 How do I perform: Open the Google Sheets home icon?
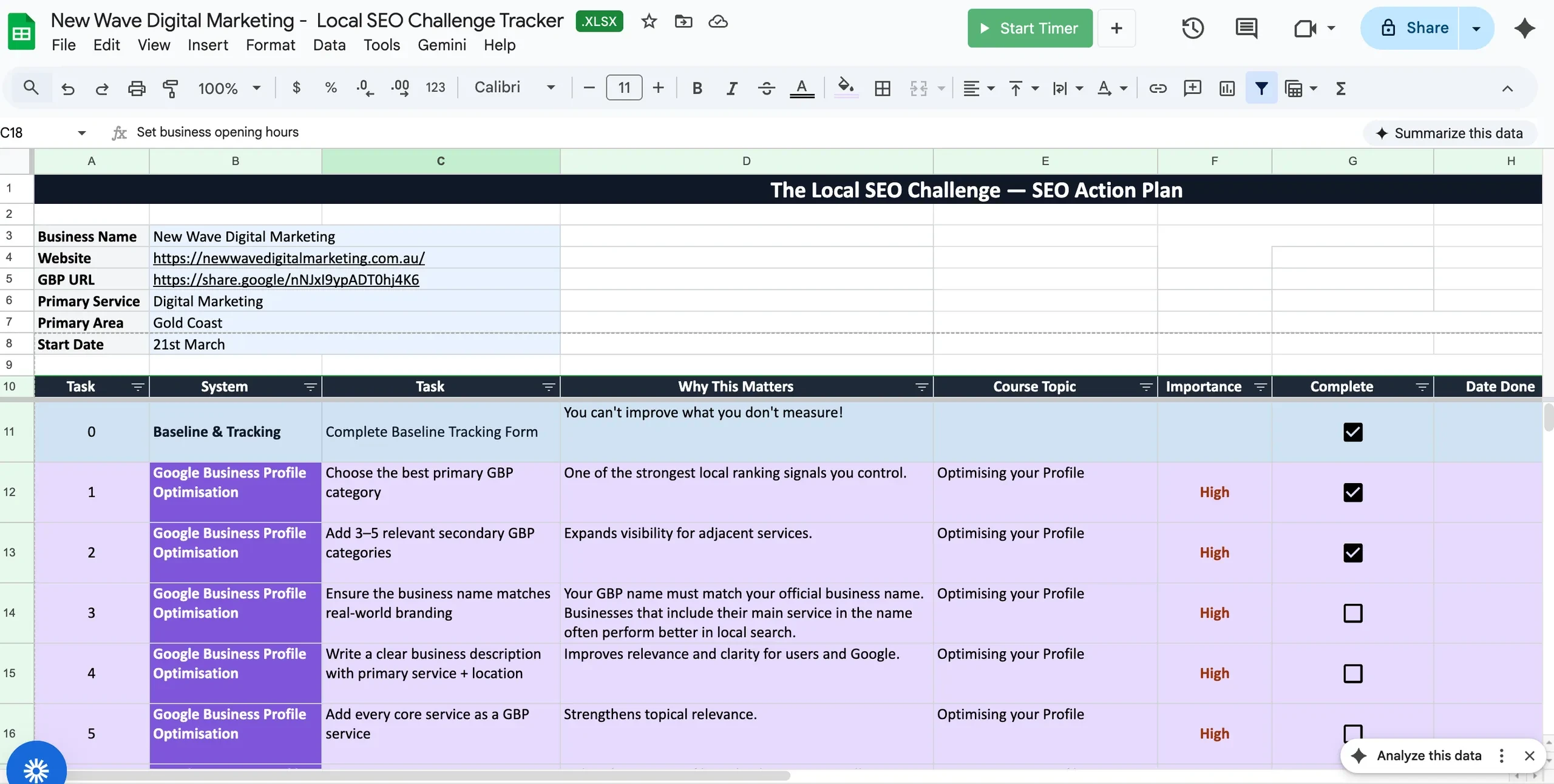(21, 32)
